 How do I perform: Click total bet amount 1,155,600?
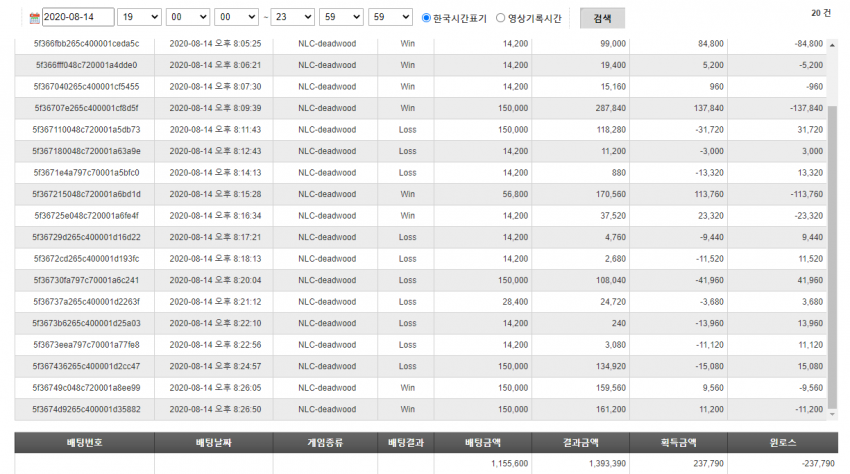point(510,464)
